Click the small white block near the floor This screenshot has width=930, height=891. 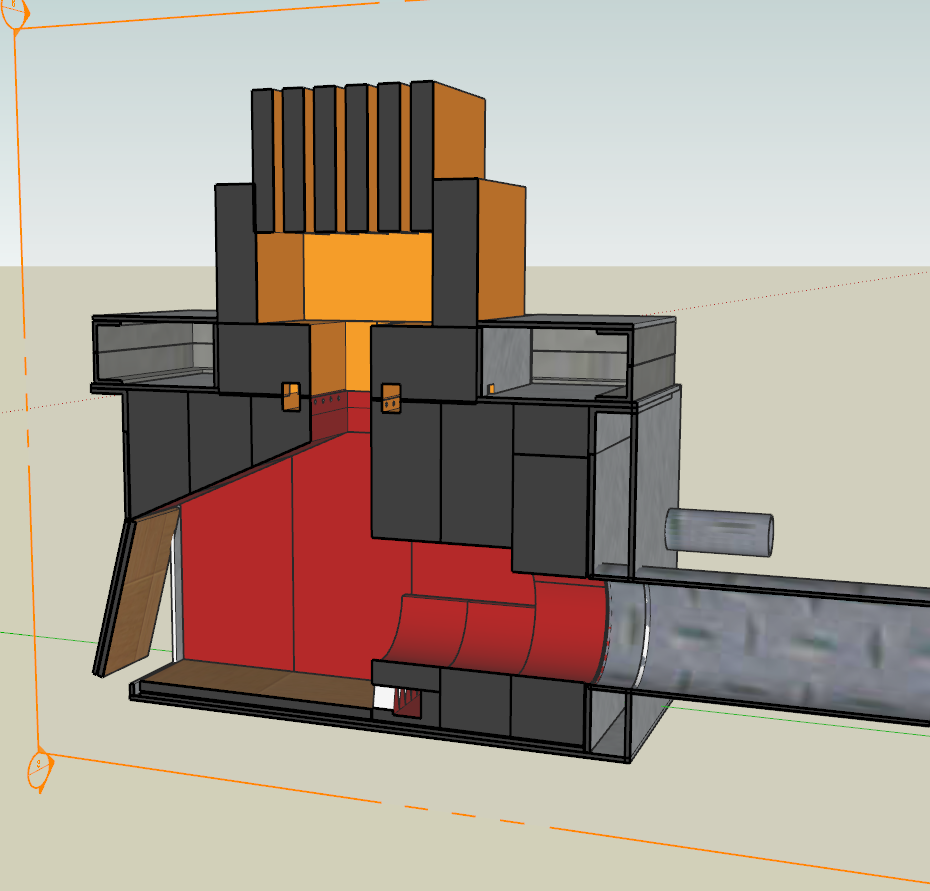tap(382, 701)
